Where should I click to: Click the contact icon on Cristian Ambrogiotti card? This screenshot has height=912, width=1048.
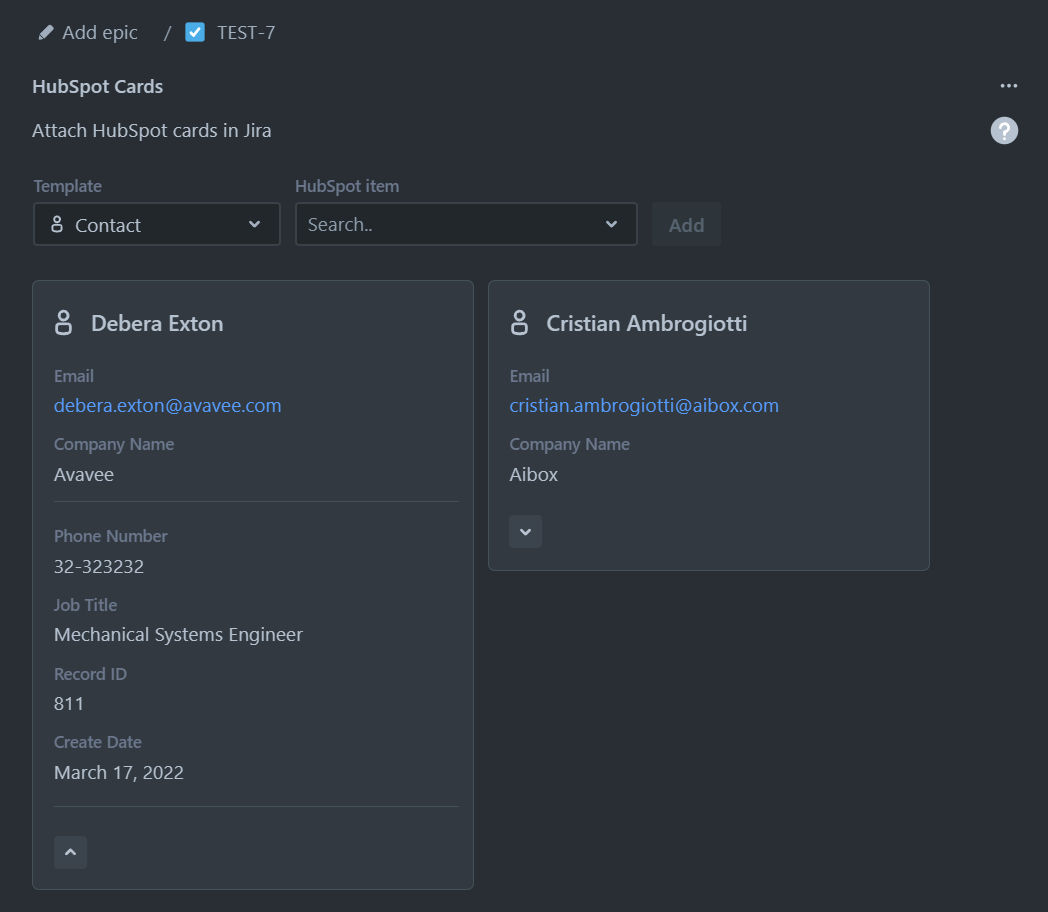(519, 323)
